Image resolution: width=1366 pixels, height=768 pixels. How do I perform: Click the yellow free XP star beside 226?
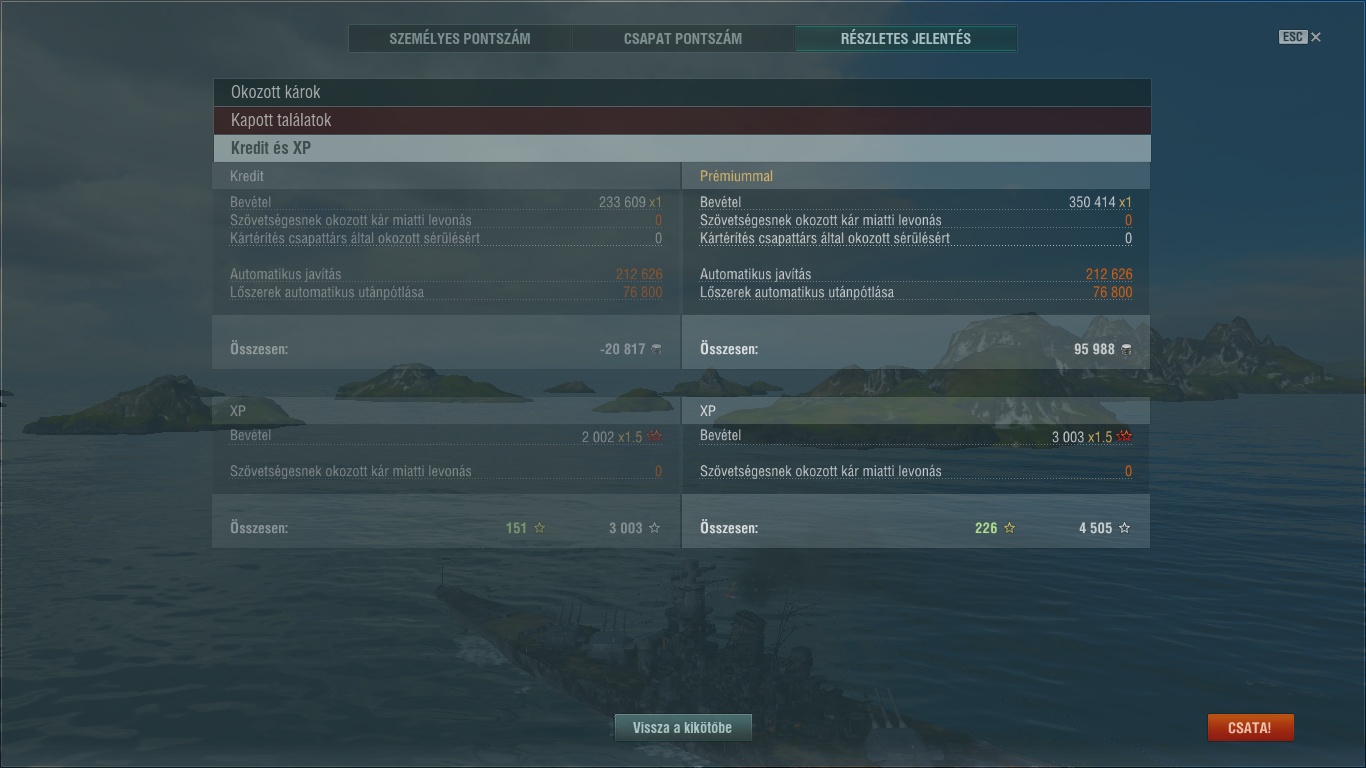1010,528
